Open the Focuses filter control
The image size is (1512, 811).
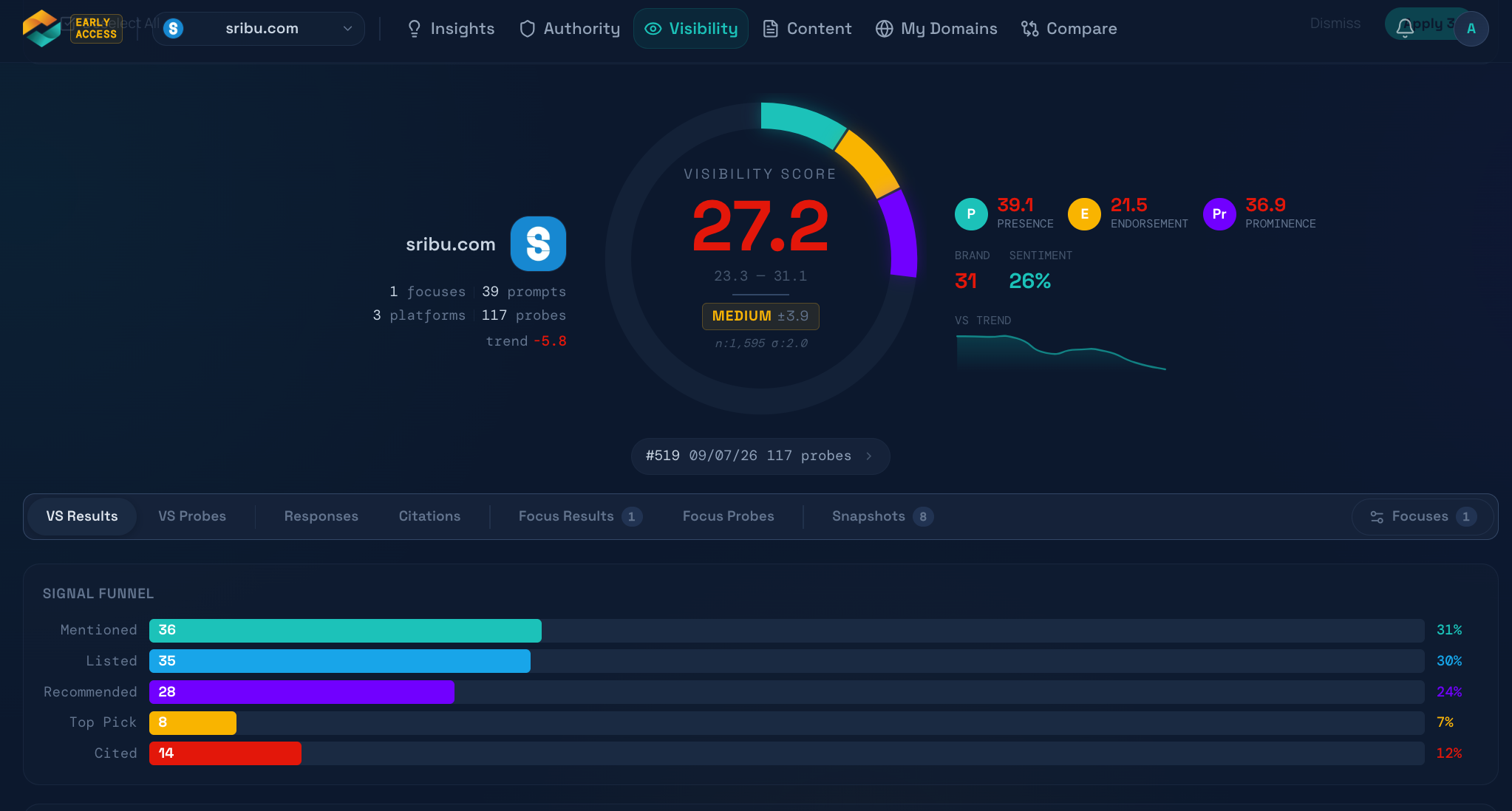[1423, 516]
